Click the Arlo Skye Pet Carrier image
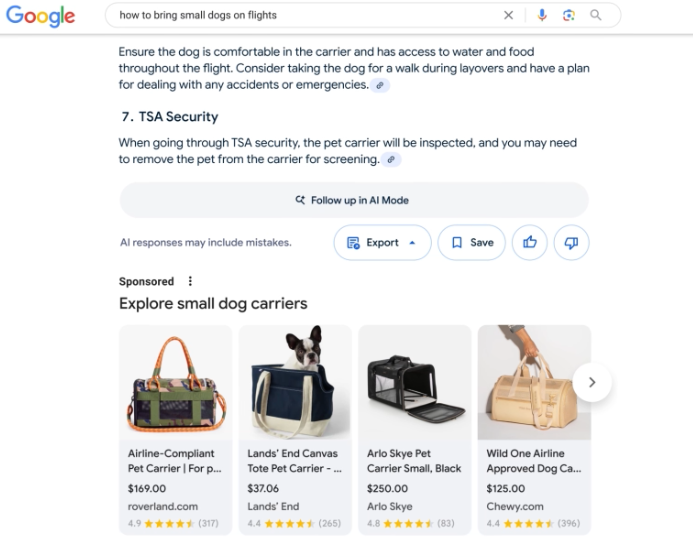693x557 pixels. pos(414,383)
